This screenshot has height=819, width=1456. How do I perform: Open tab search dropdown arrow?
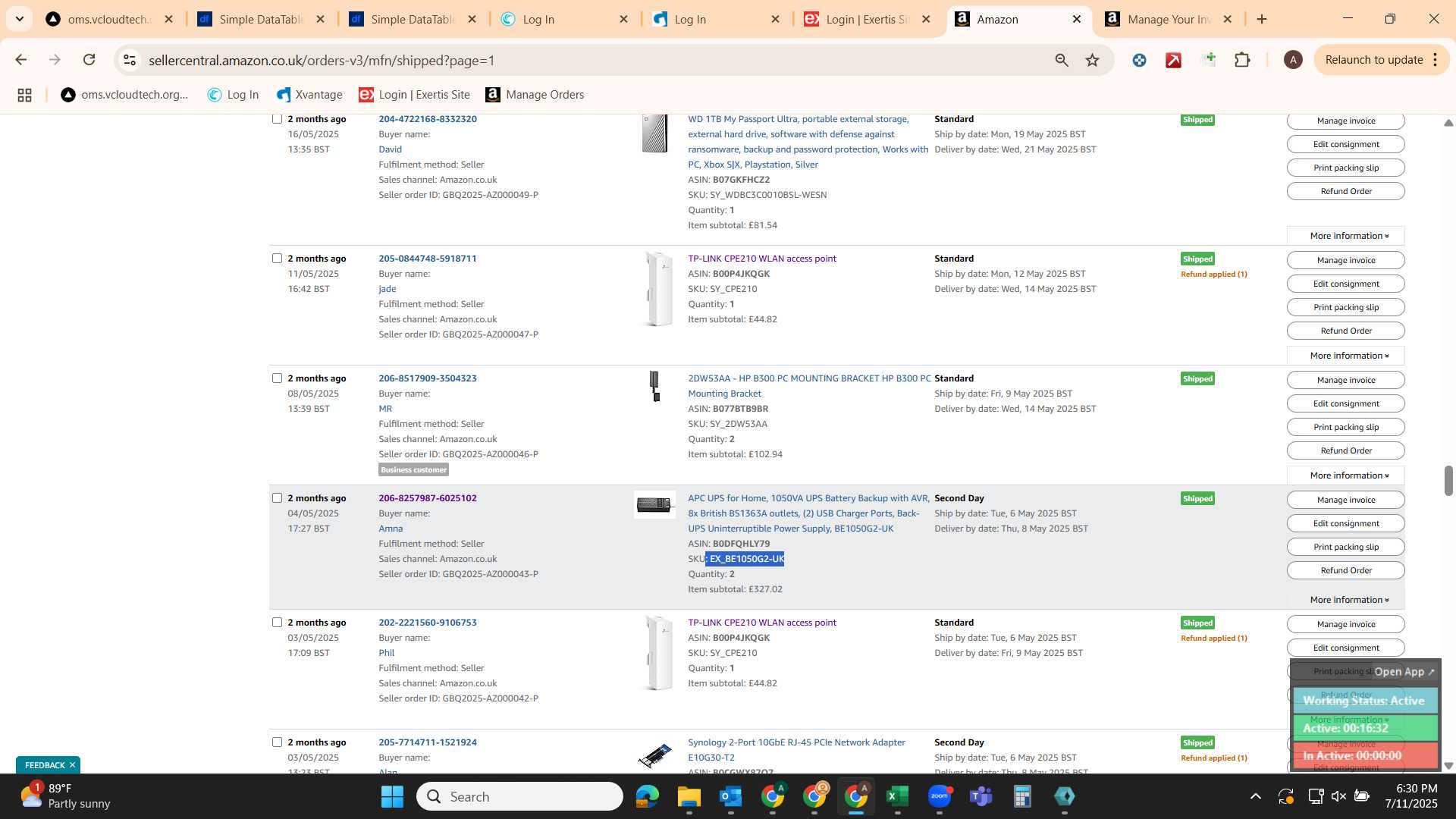[x=19, y=19]
